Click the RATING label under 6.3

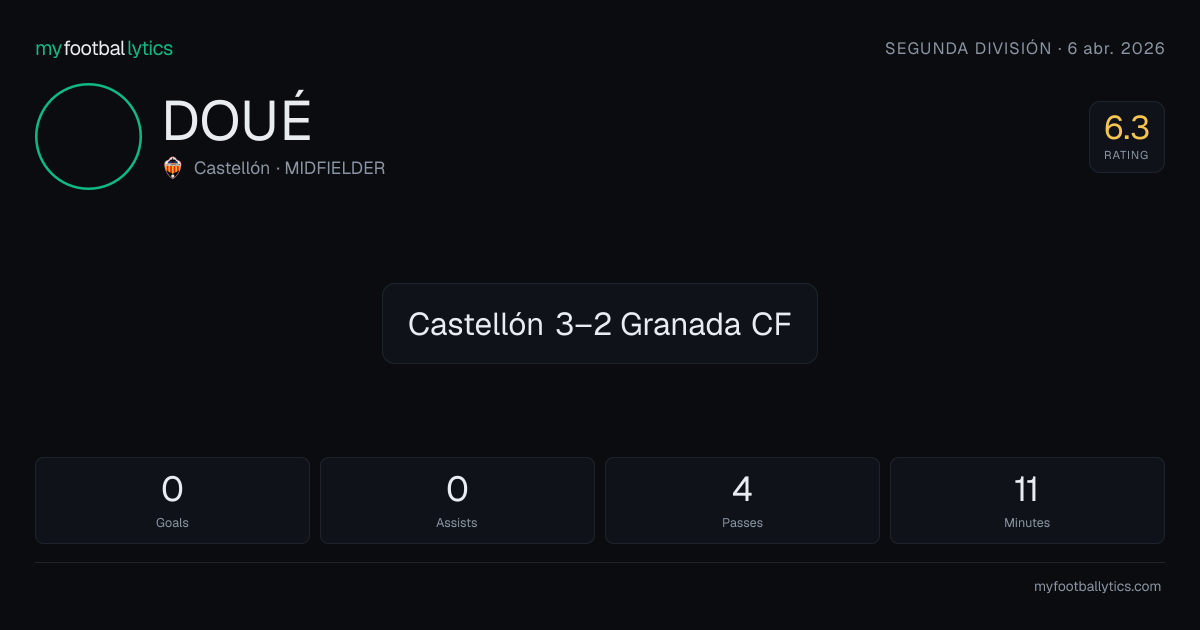click(1126, 155)
